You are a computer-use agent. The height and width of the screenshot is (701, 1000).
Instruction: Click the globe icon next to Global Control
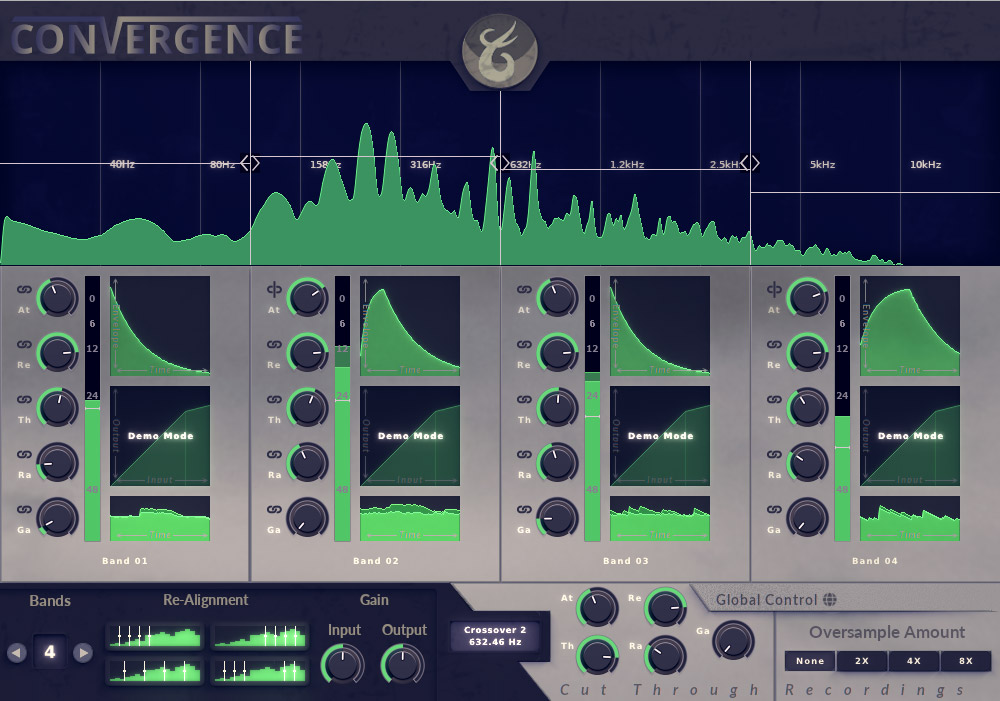[x=828, y=600]
